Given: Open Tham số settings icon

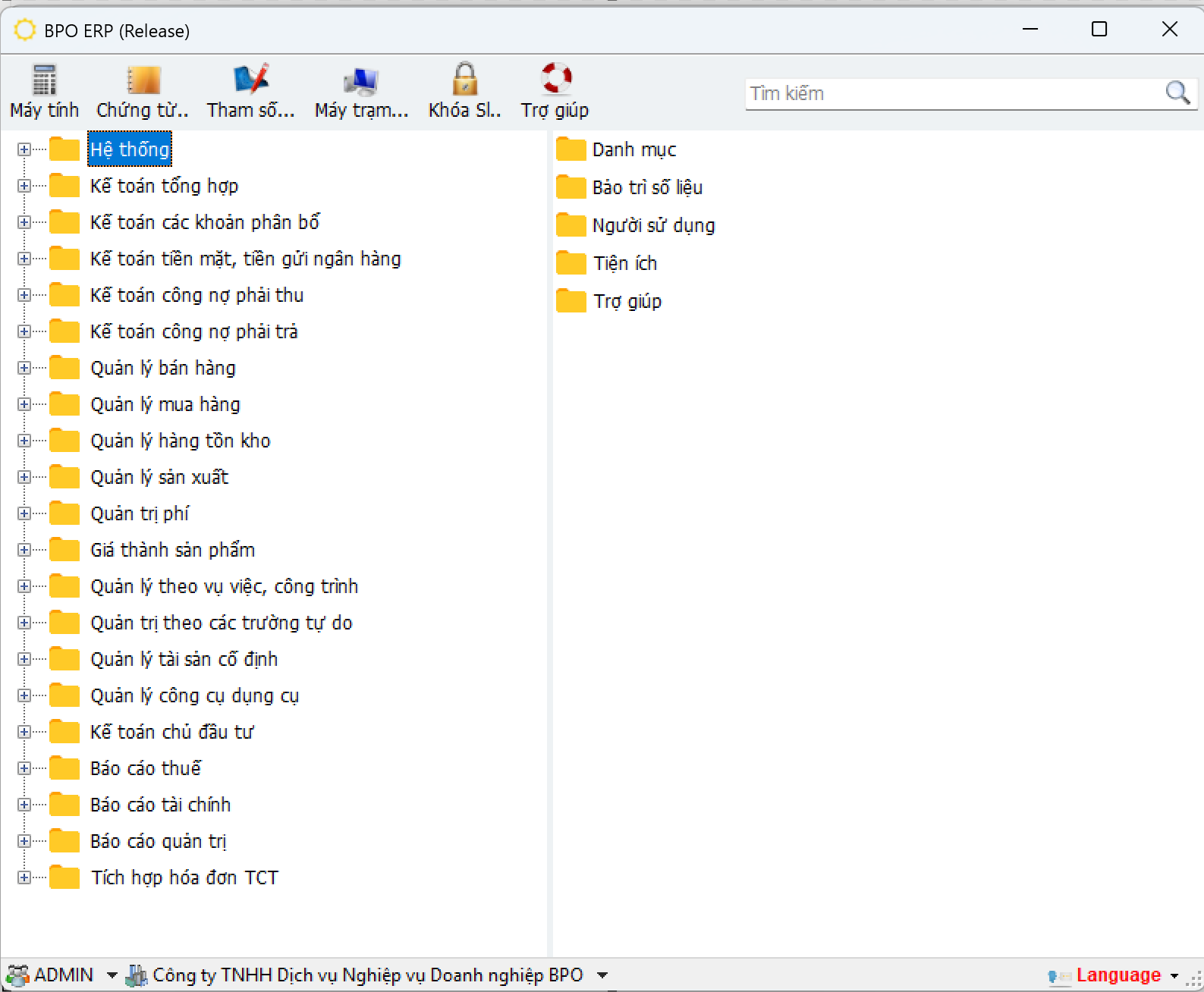Looking at the screenshot, I should tap(251, 80).
